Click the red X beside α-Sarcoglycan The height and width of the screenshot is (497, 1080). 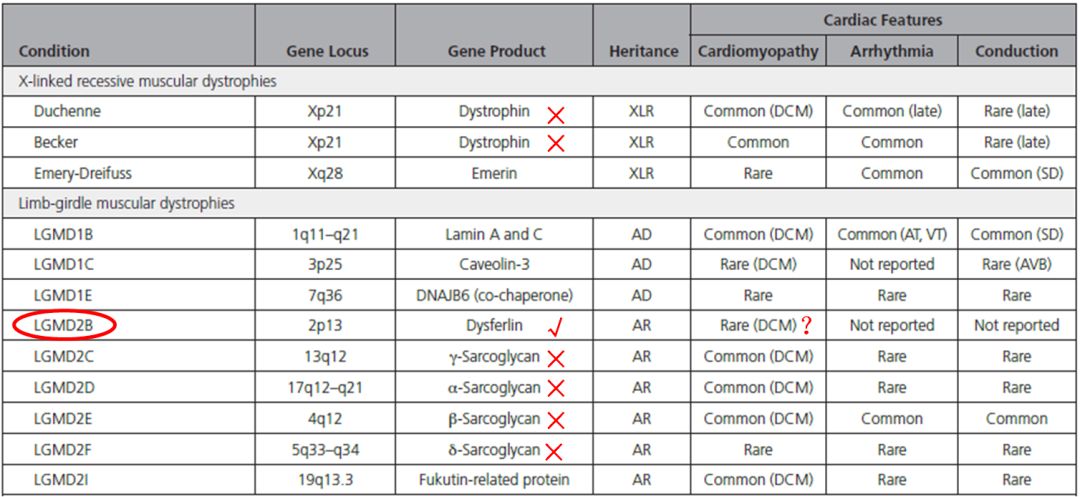tap(556, 389)
